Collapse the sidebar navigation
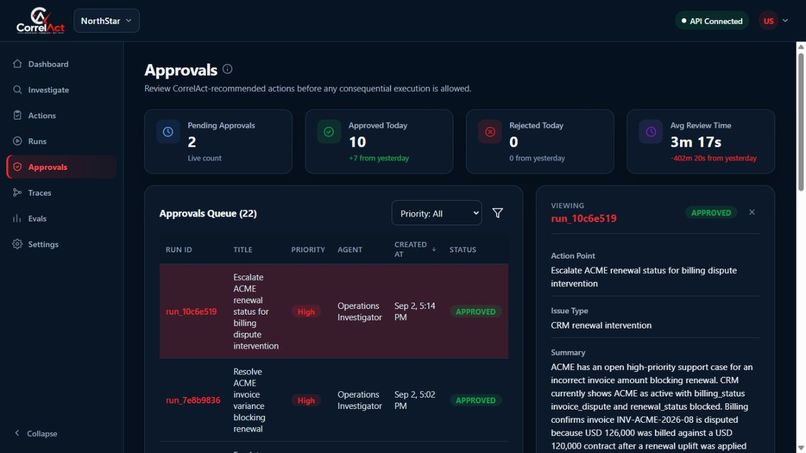Image resolution: width=806 pixels, height=453 pixels. [36, 433]
